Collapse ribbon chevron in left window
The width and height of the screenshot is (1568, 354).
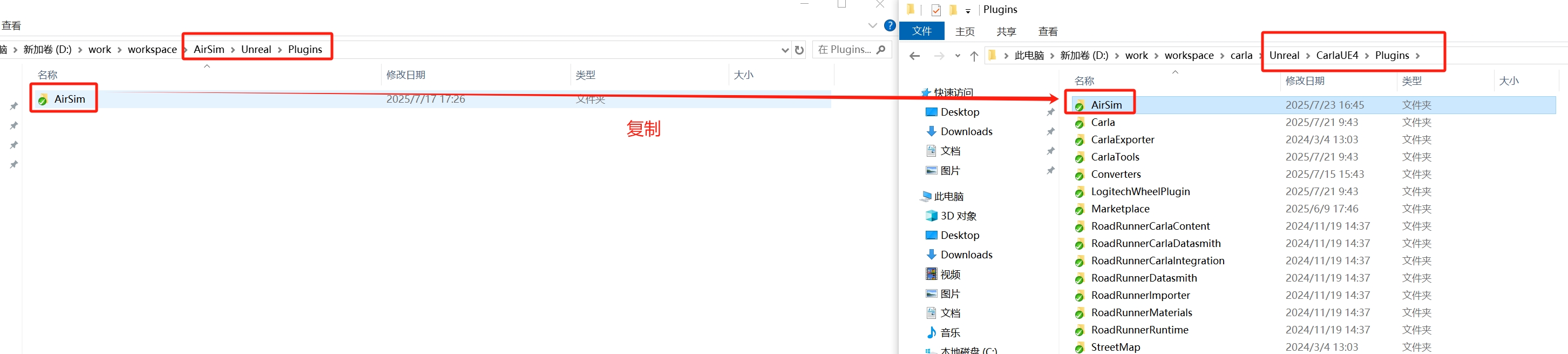(872, 25)
